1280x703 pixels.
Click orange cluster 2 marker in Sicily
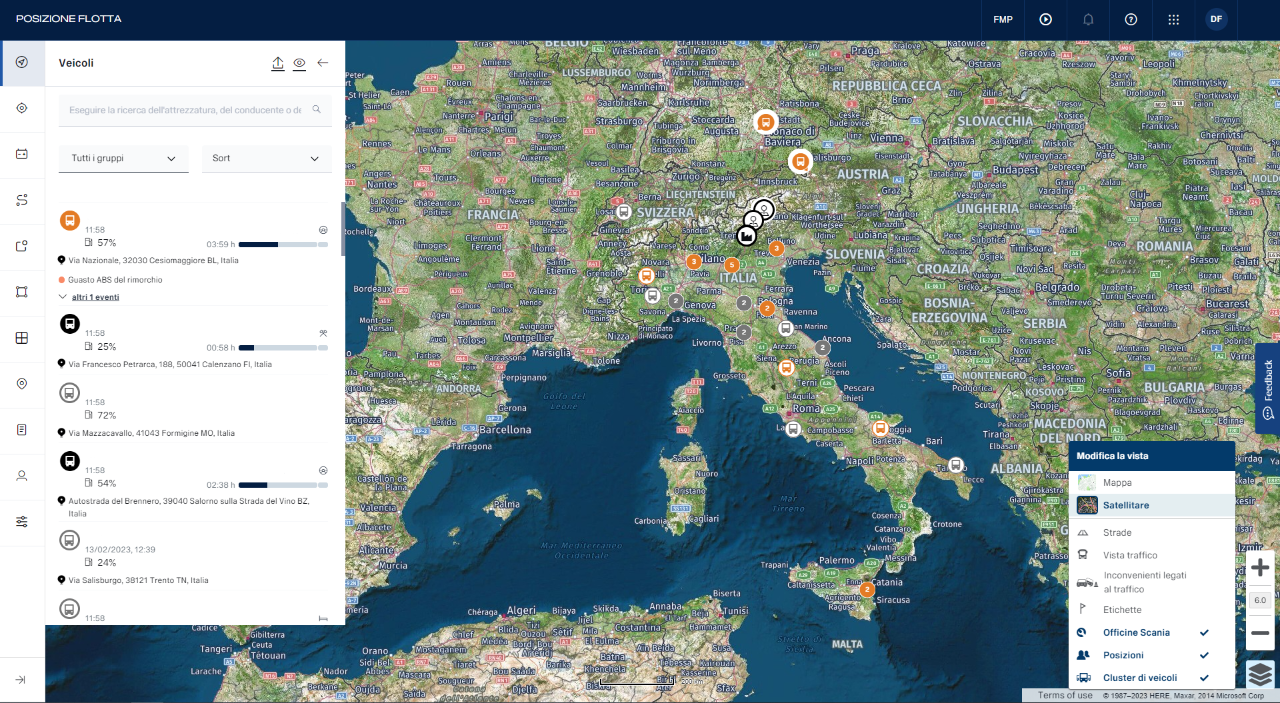[x=867, y=589]
